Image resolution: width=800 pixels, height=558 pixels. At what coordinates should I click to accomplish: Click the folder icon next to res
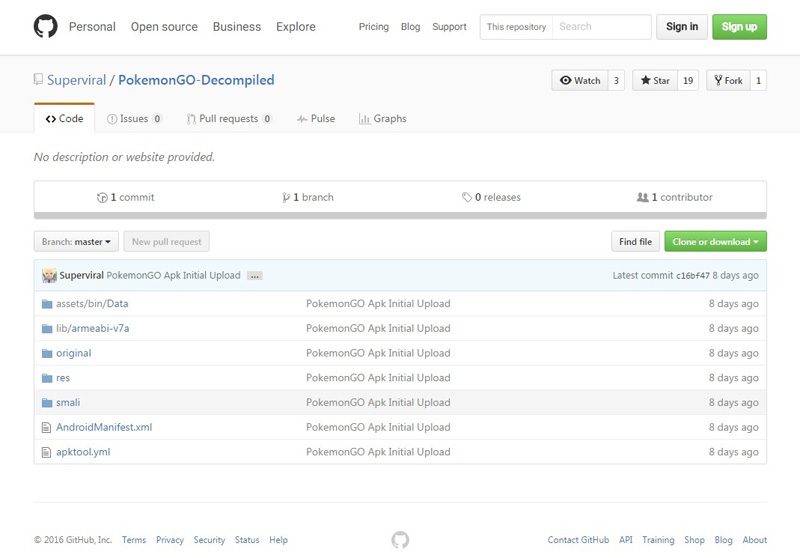pyautogui.click(x=47, y=378)
